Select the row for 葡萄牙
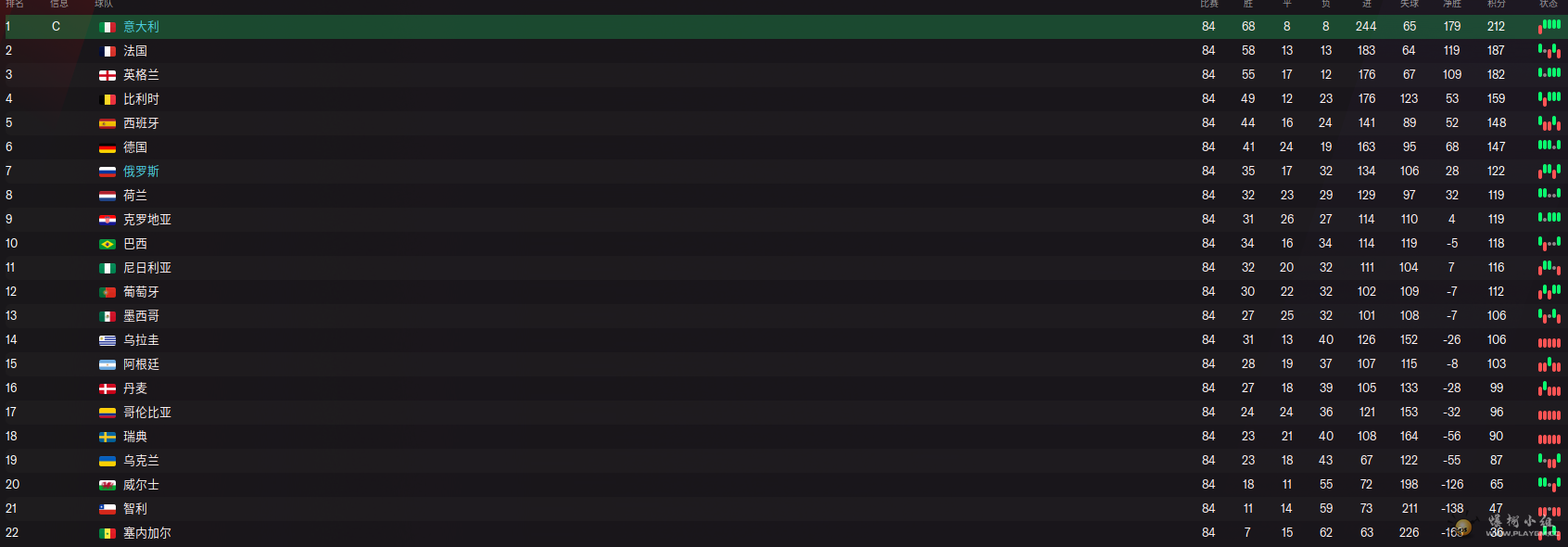Viewport: 1568px width, 547px height. 784,292
